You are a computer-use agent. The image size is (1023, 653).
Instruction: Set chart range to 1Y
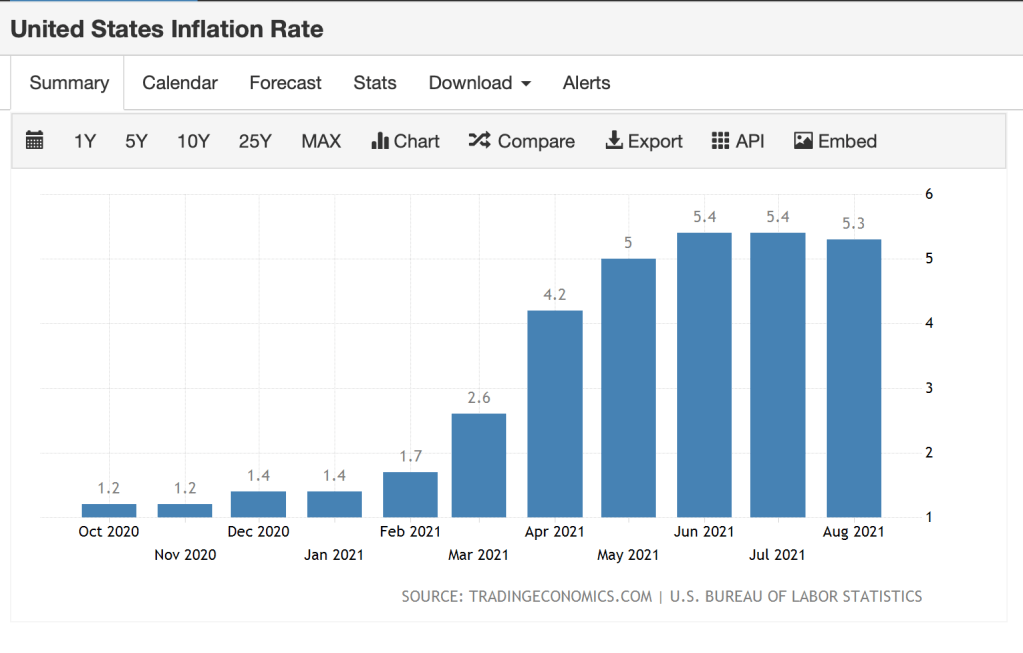85,141
